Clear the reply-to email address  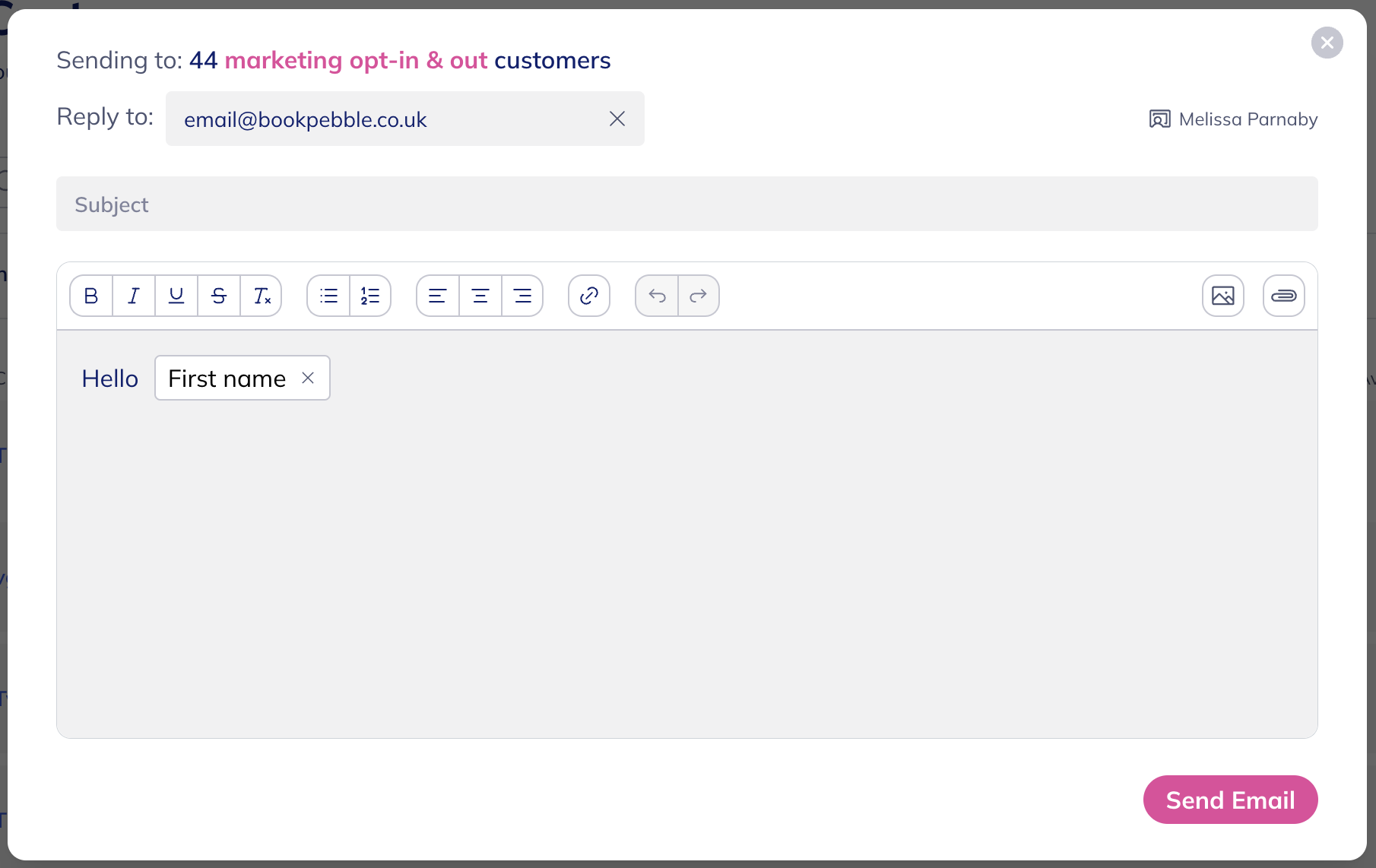click(x=617, y=119)
